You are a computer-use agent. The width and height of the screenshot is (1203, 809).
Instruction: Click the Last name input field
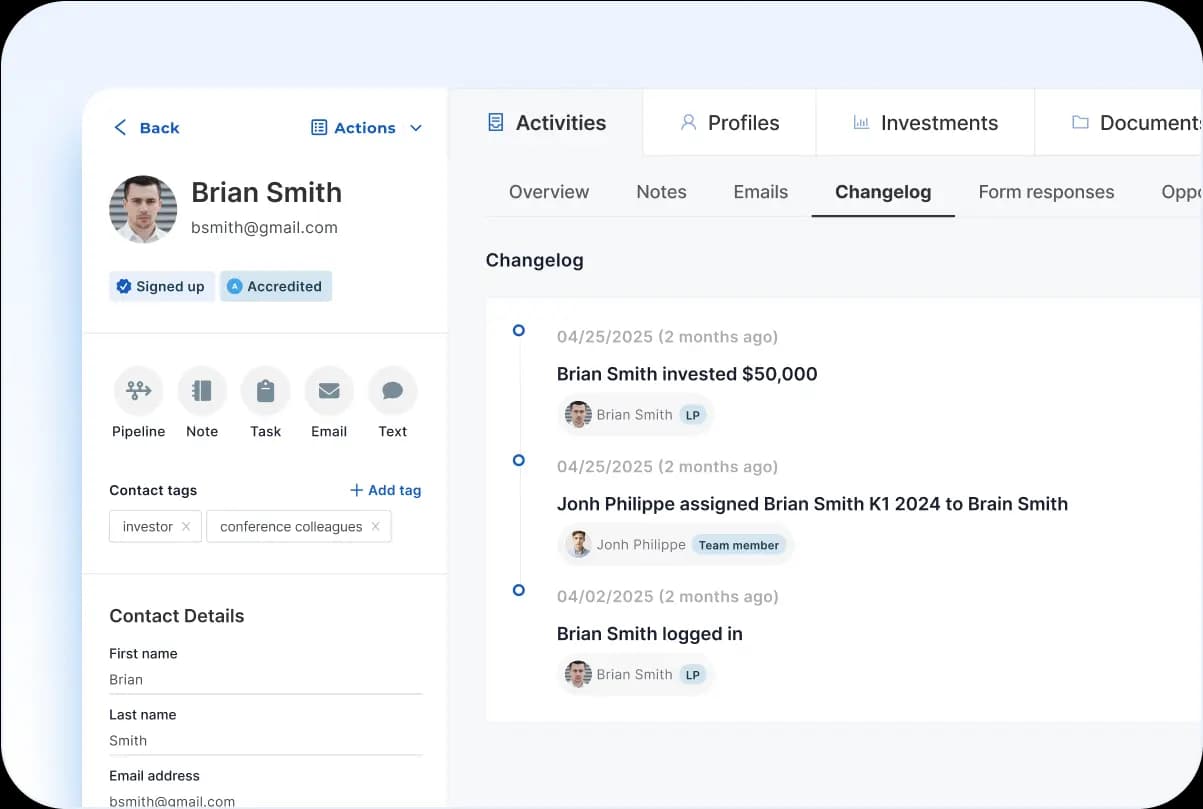[x=265, y=741]
